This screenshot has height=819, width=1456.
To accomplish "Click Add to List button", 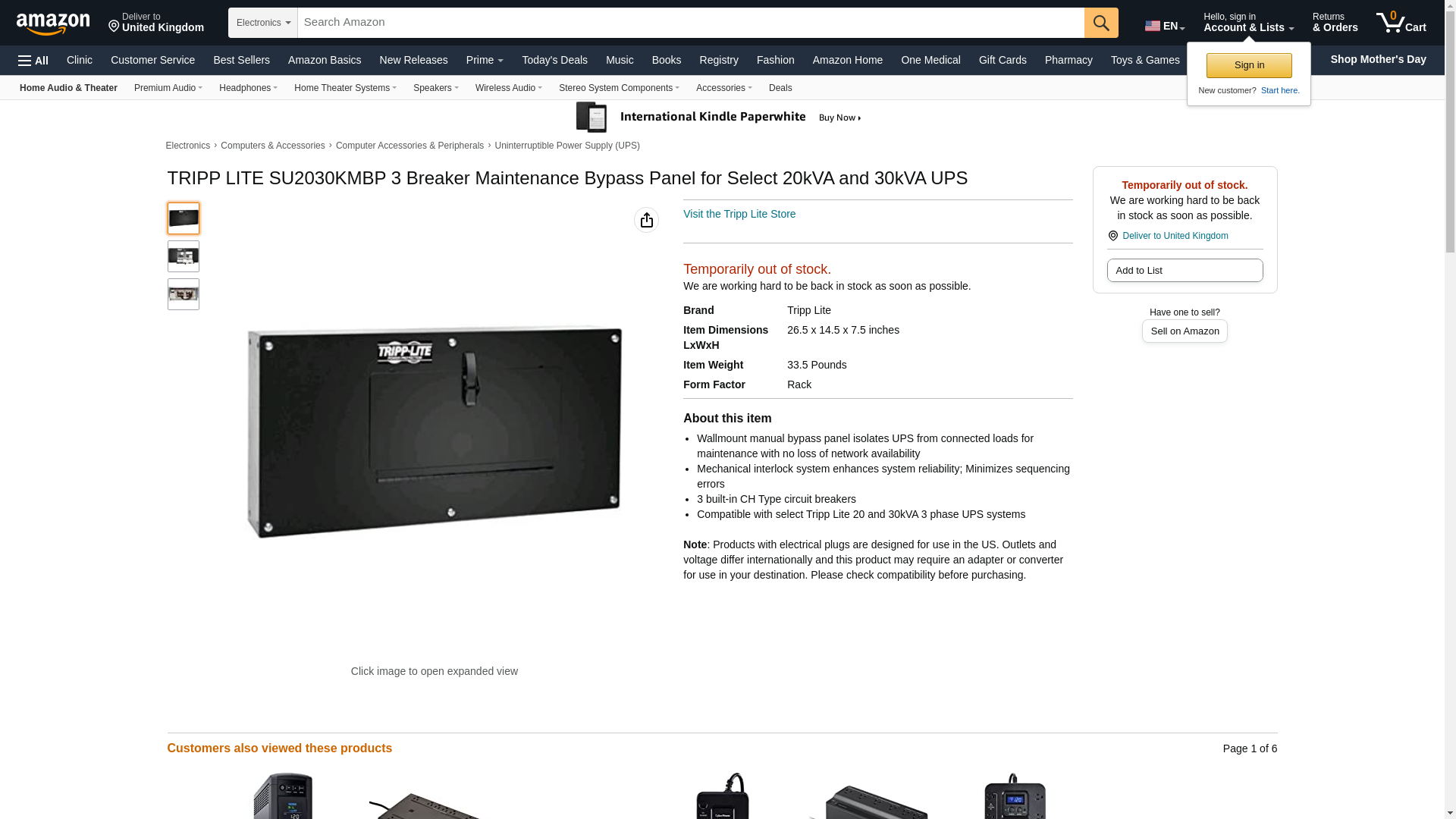I will tap(1185, 271).
